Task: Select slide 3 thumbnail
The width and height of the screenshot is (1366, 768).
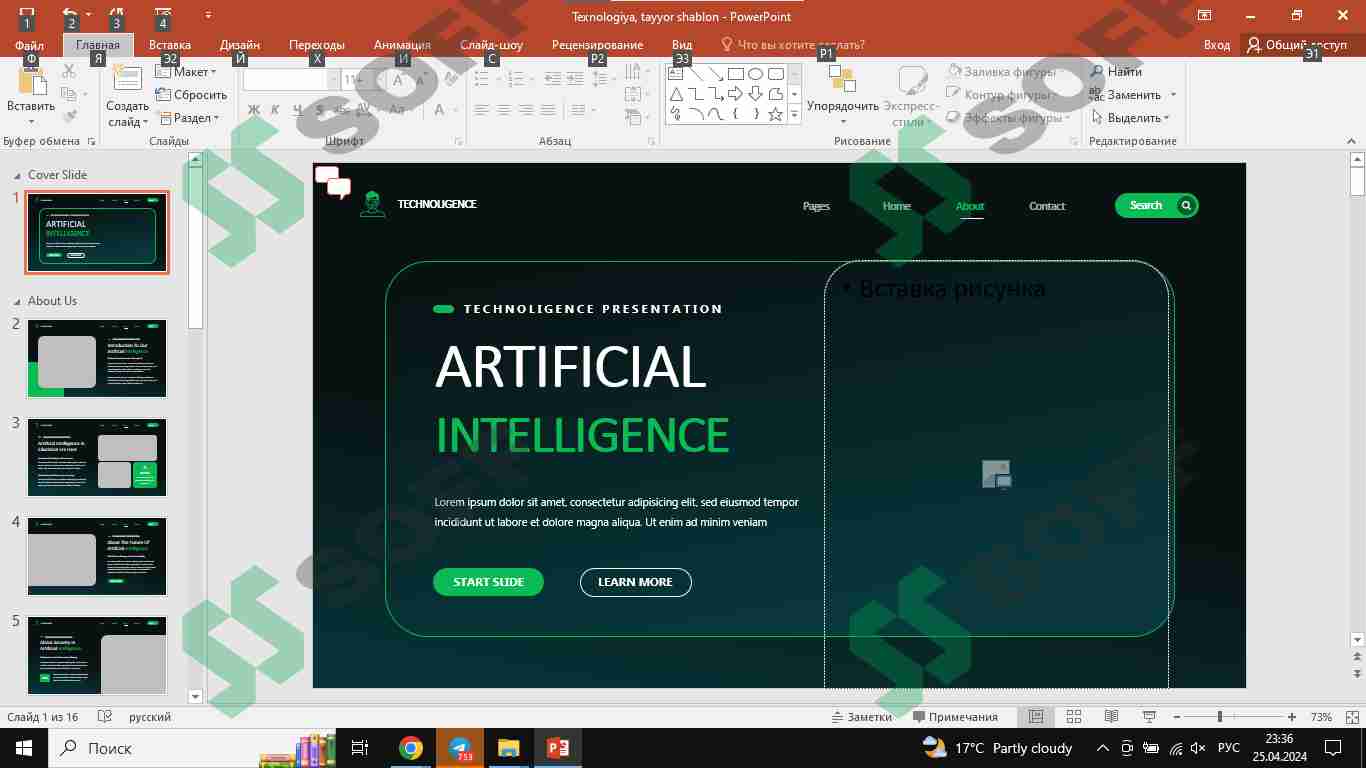Action: coord(97,458)
